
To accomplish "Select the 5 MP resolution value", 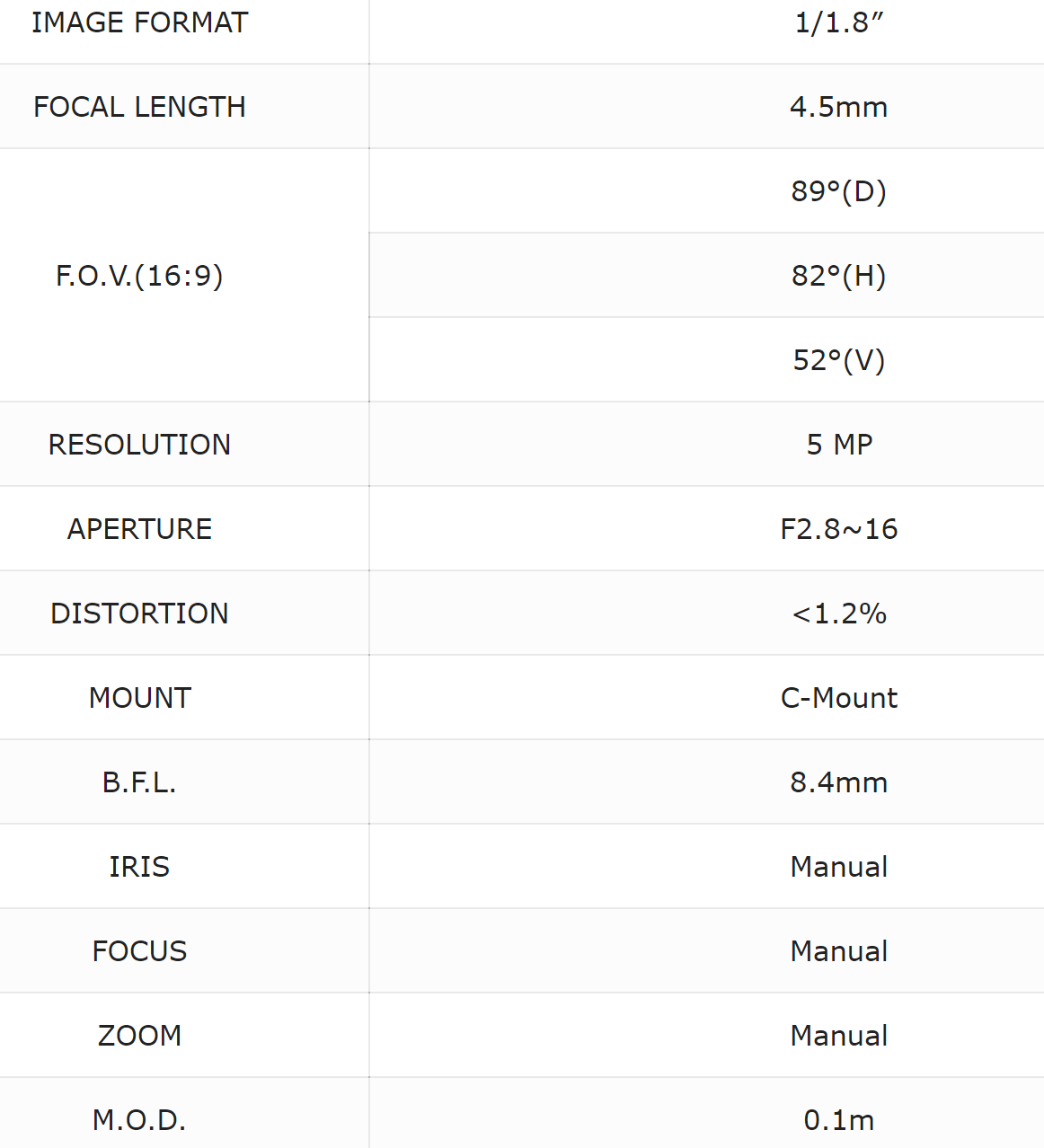I will click(x=838, y=445).
